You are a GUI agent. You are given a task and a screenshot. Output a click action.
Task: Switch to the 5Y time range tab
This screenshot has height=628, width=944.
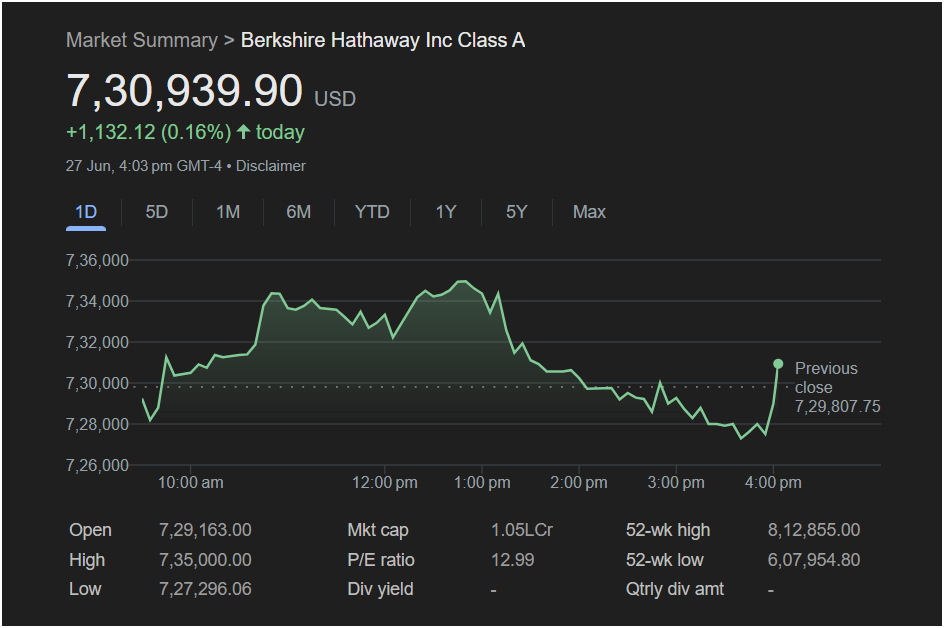coord(517,212)
